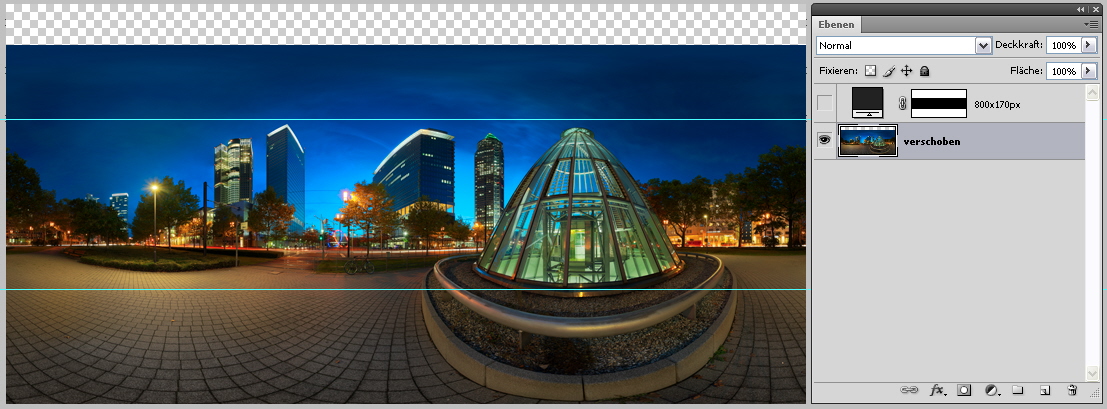
Task: Hide the verschoben layer
Action: [824, 141]
